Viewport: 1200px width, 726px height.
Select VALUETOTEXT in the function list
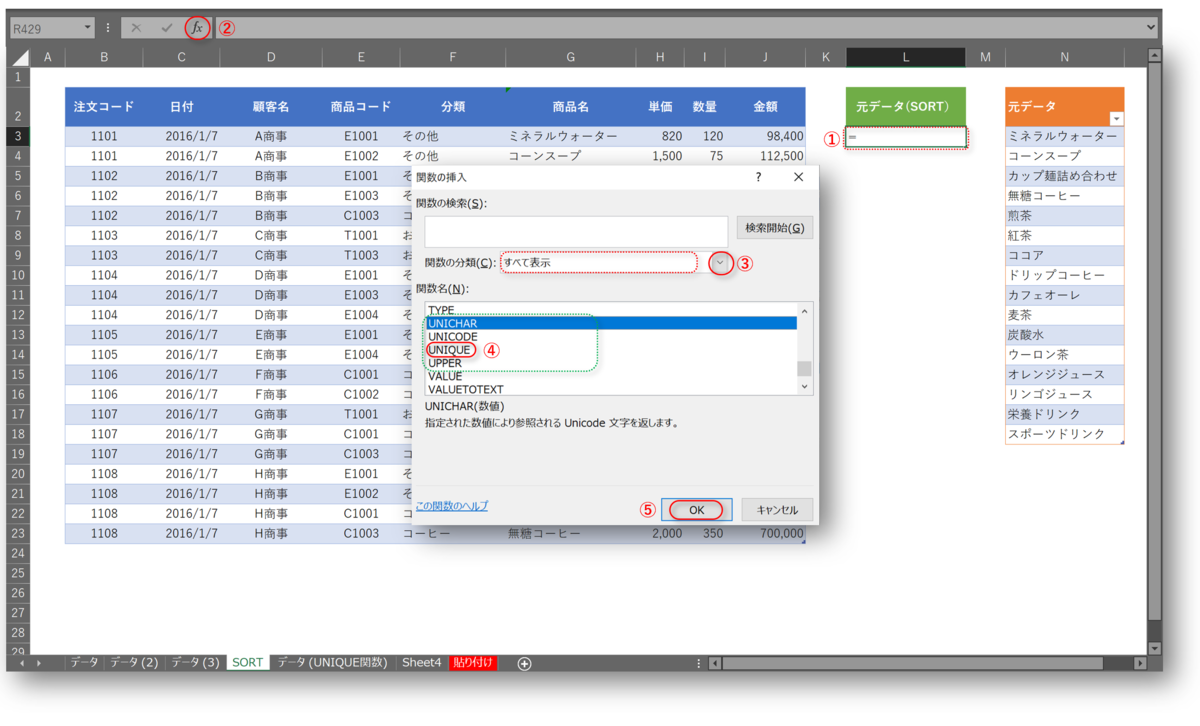pyautogui.click(x=465, y=389)
